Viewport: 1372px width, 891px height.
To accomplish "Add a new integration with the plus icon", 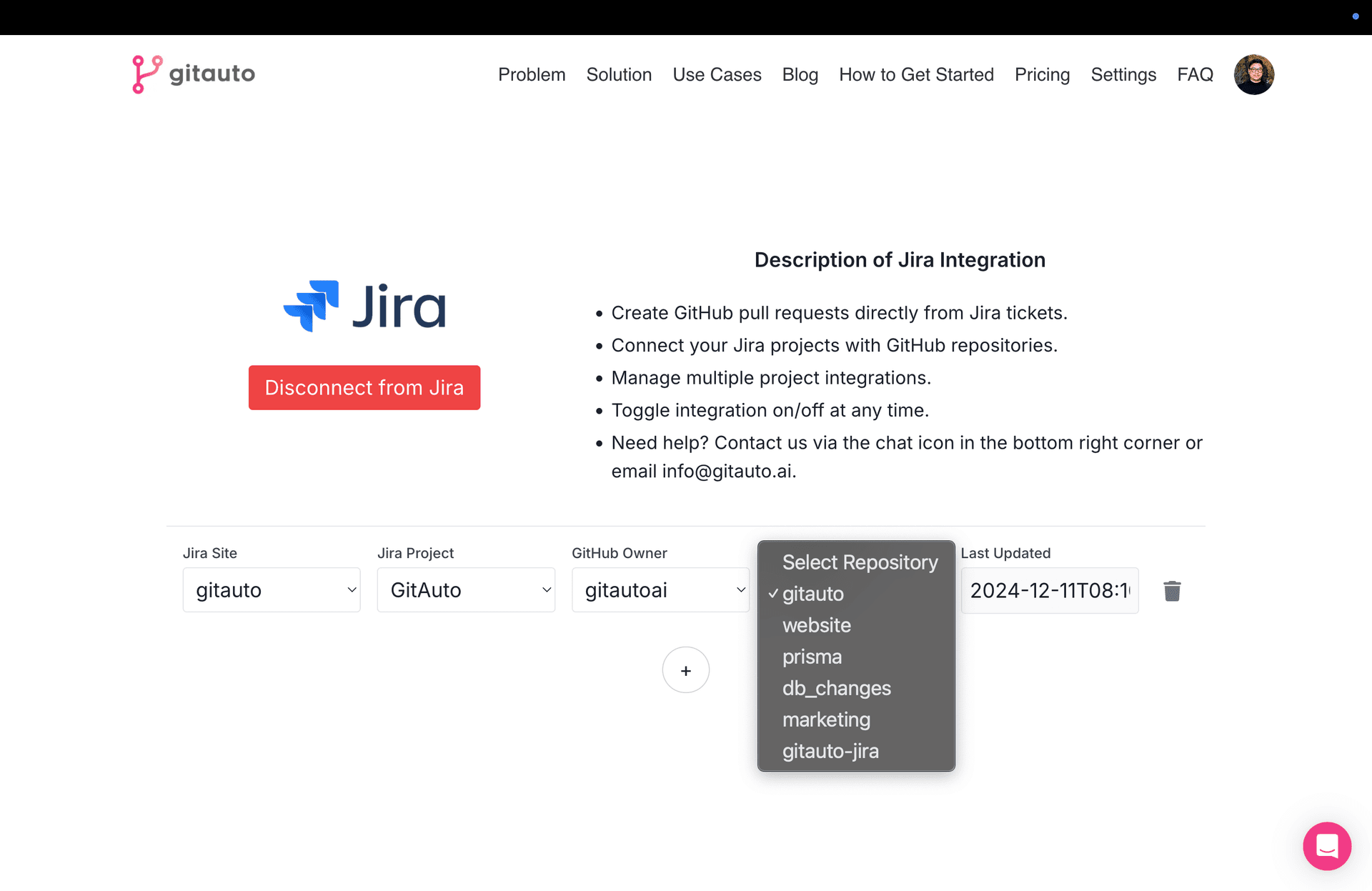I will tap(685, 670).
